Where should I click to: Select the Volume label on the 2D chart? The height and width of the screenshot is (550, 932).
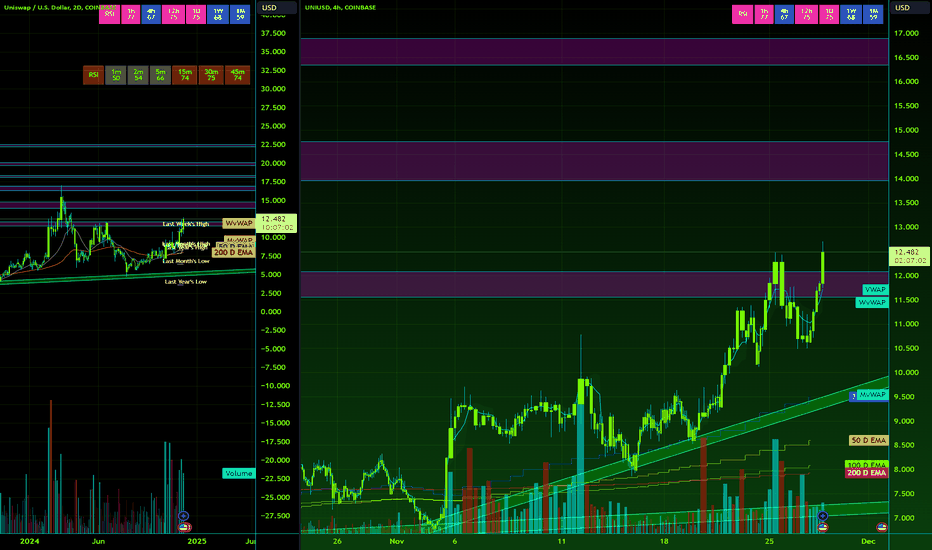pyautogui.click(x=238, y=473)
